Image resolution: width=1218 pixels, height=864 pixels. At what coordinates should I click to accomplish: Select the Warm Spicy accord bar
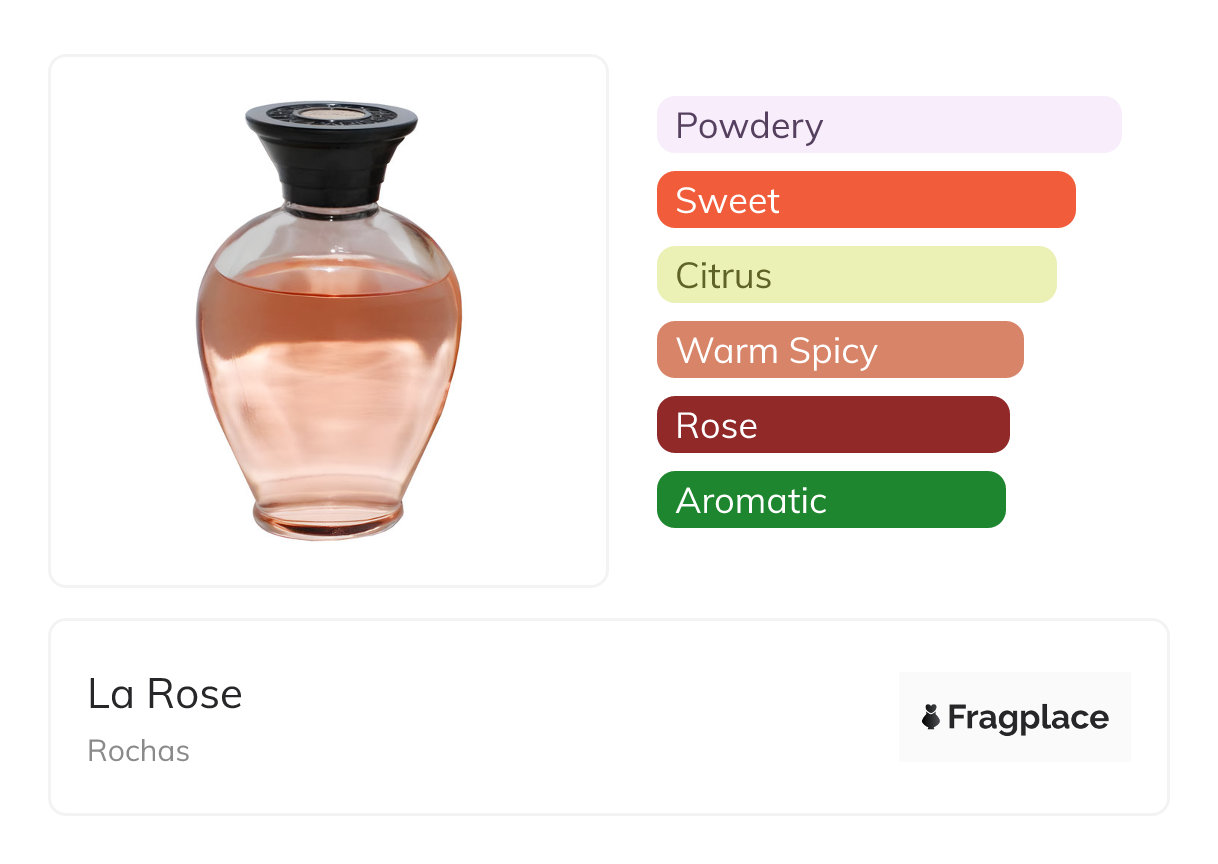click(840, 350)
